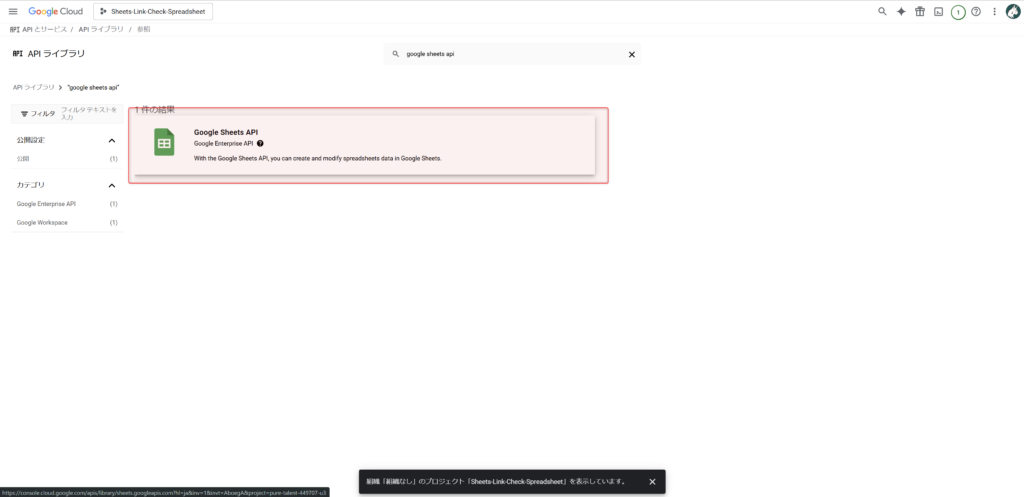
Task: Open the three-dot settings menu
Action: [x=994, y=11]
